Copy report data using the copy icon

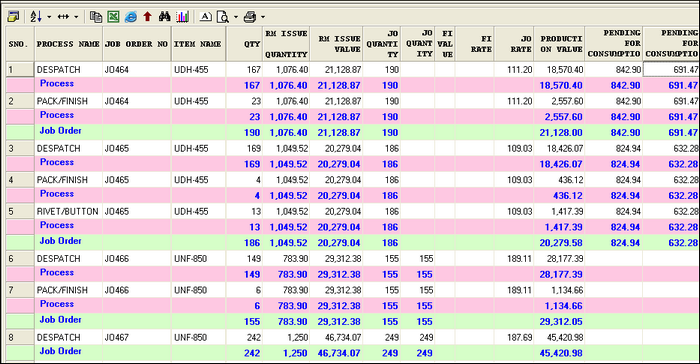96,17
